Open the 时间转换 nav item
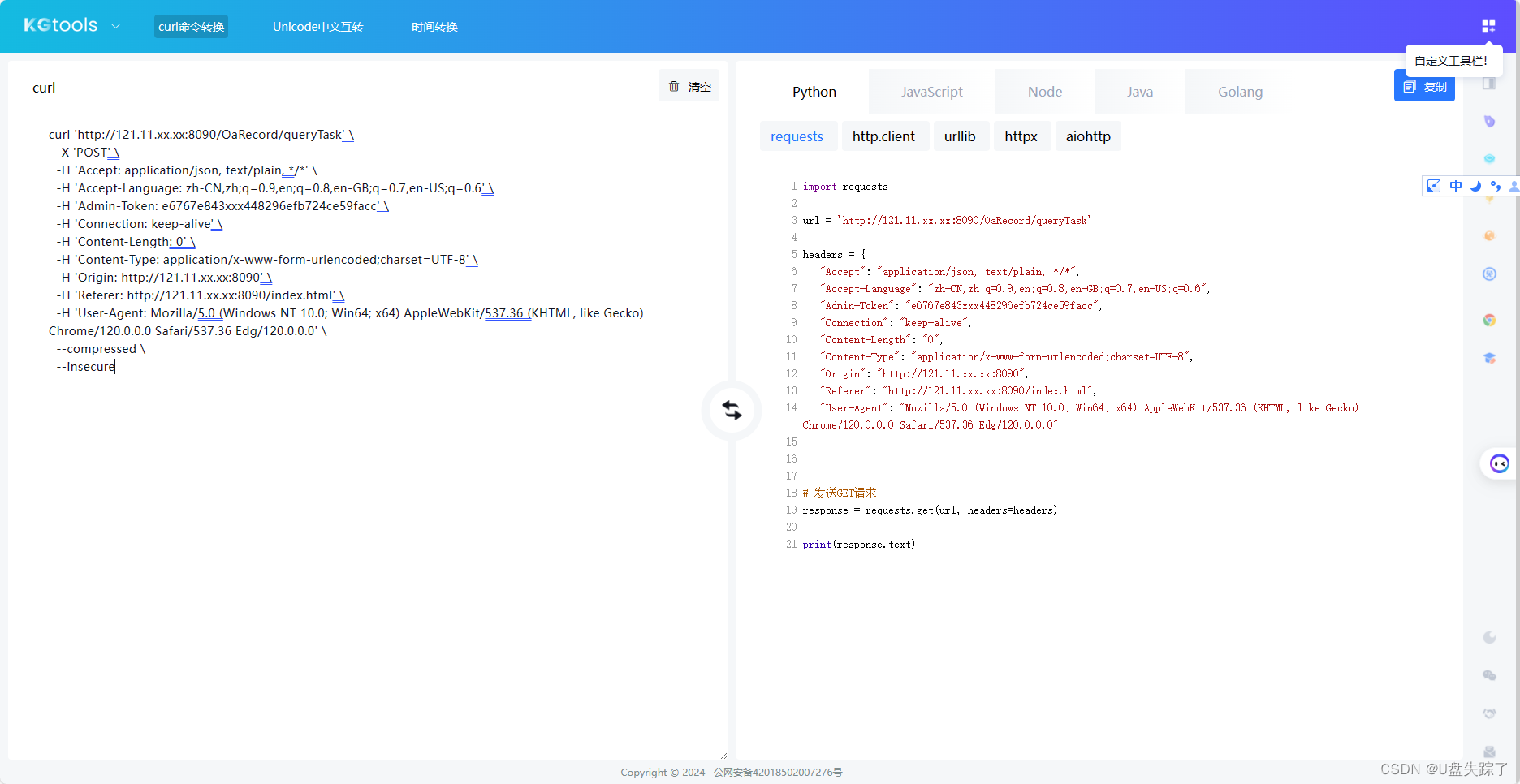 point(434,27)
